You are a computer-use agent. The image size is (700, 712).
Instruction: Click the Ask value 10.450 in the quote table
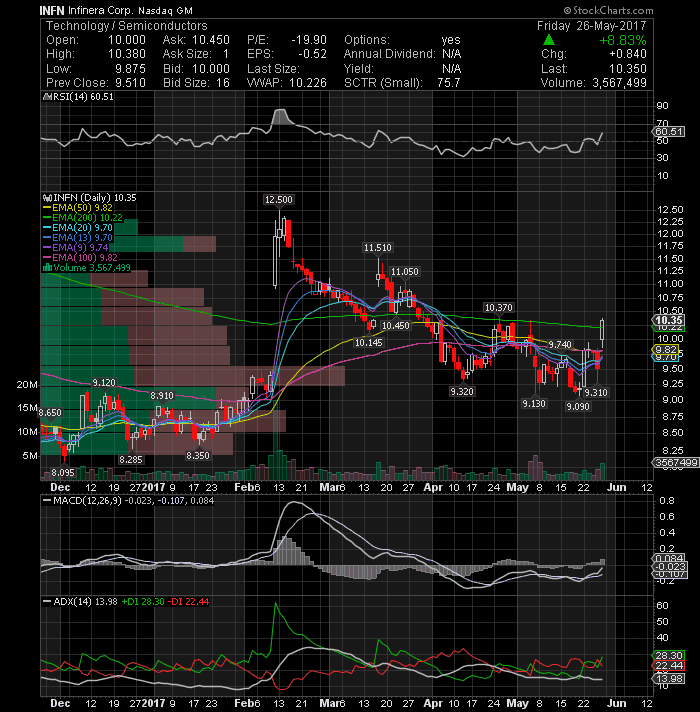coord(211,40)
